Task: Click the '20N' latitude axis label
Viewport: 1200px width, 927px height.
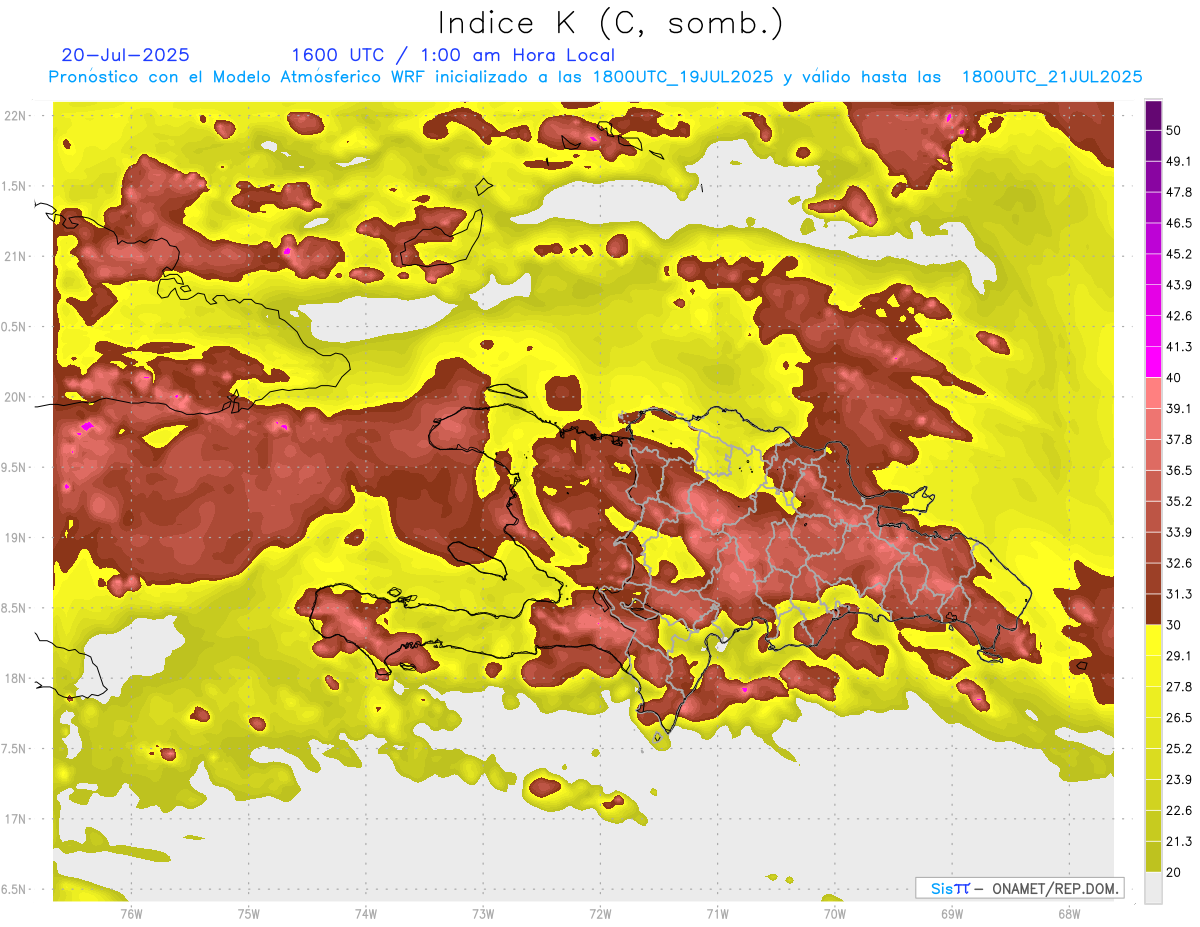Action: (17, 397)
